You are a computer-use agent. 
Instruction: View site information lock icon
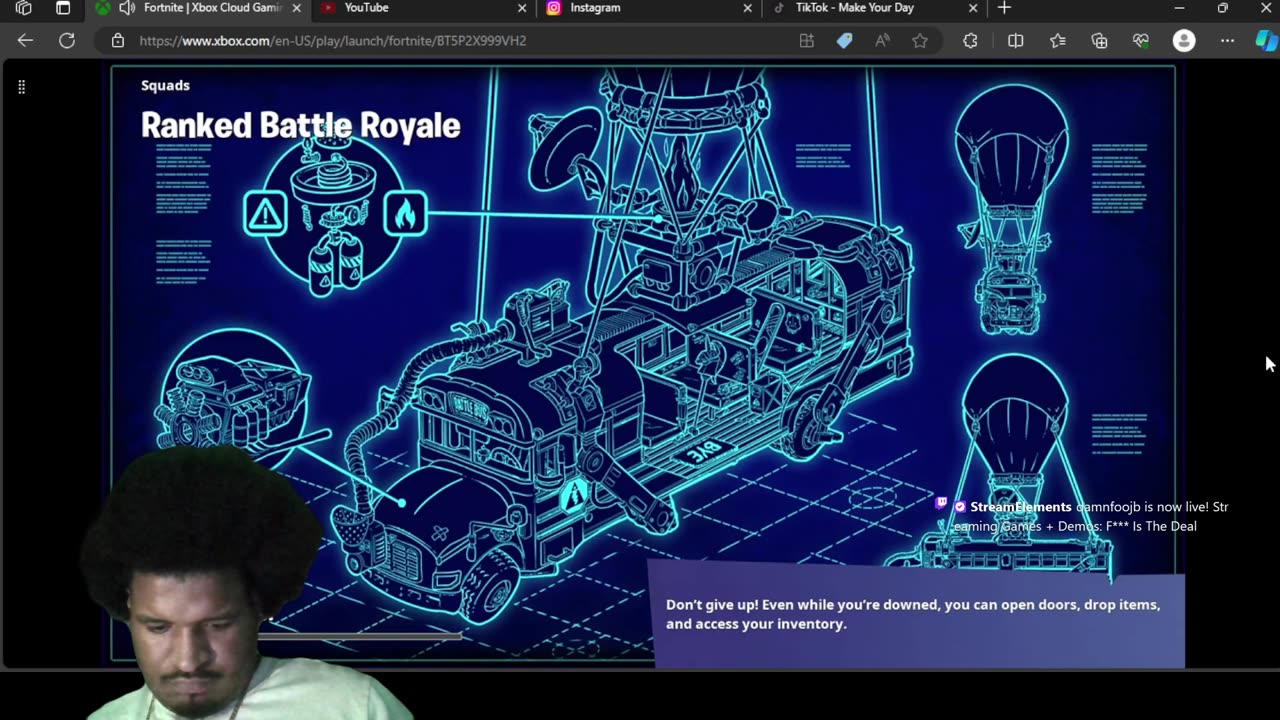[118, 41]
